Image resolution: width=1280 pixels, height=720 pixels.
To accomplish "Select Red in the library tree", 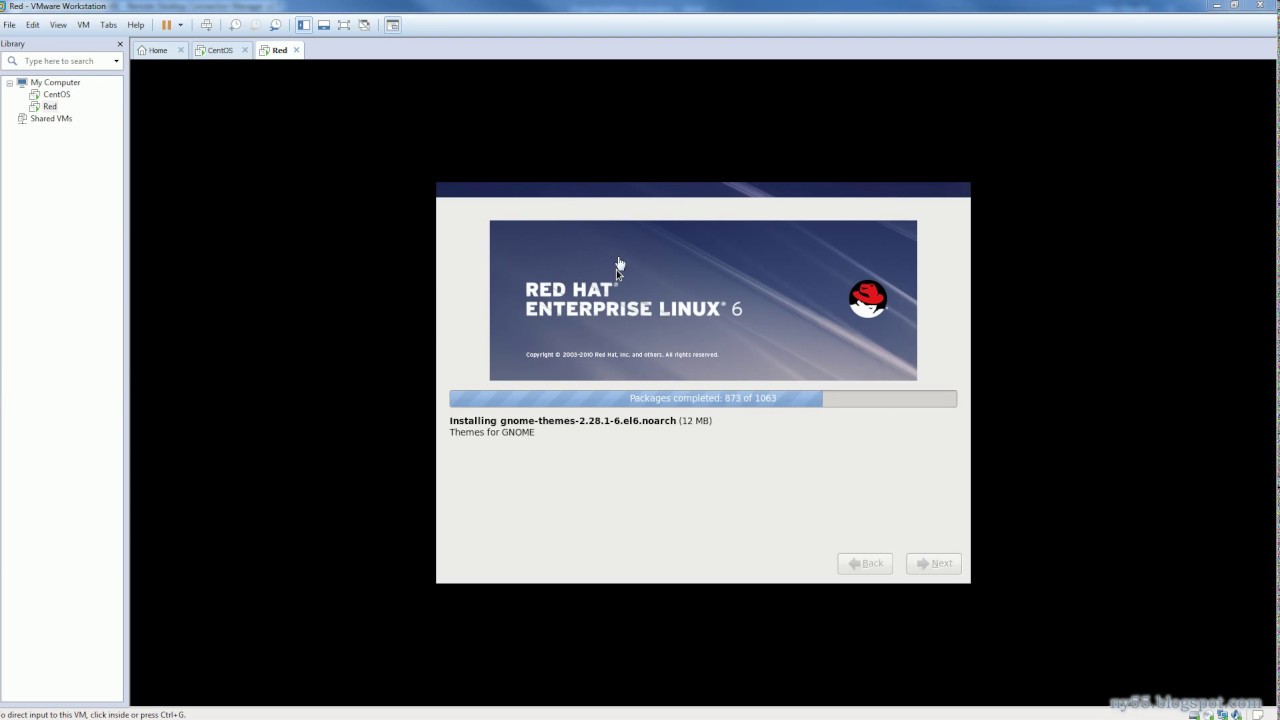I will [x=50, y=107].
